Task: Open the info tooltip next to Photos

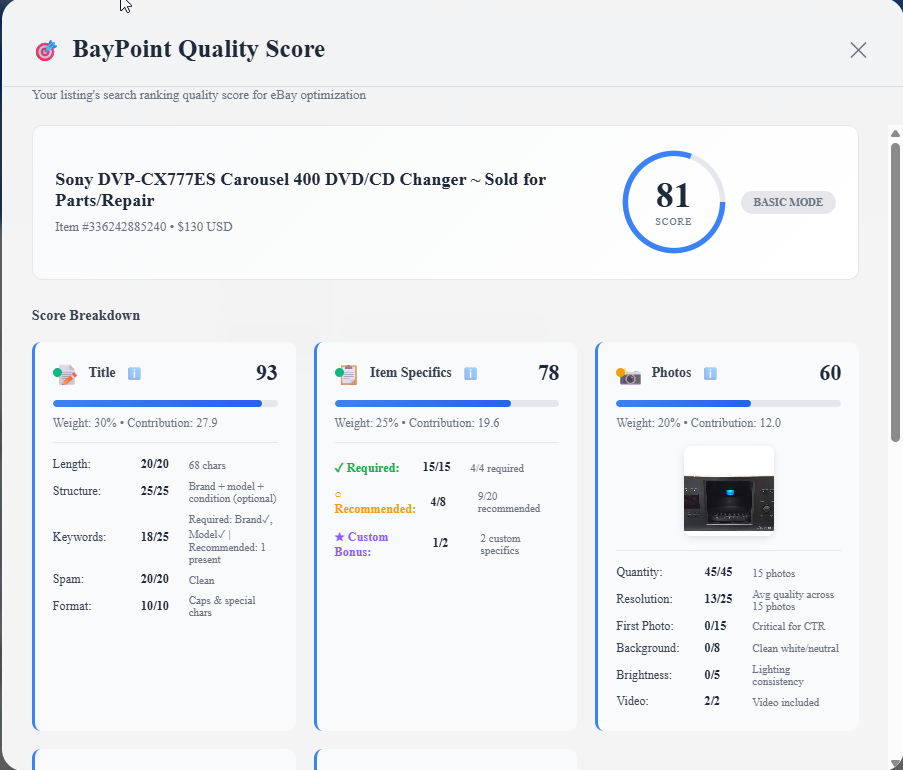Action: [709, 373]
